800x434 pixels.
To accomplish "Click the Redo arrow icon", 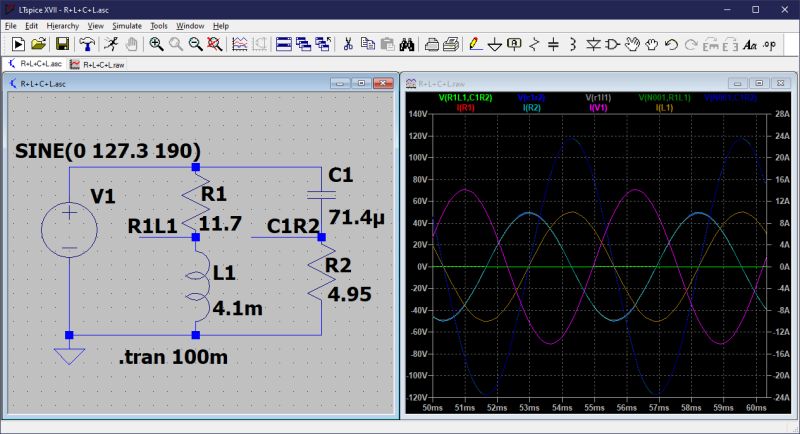I will coord(691,44).
